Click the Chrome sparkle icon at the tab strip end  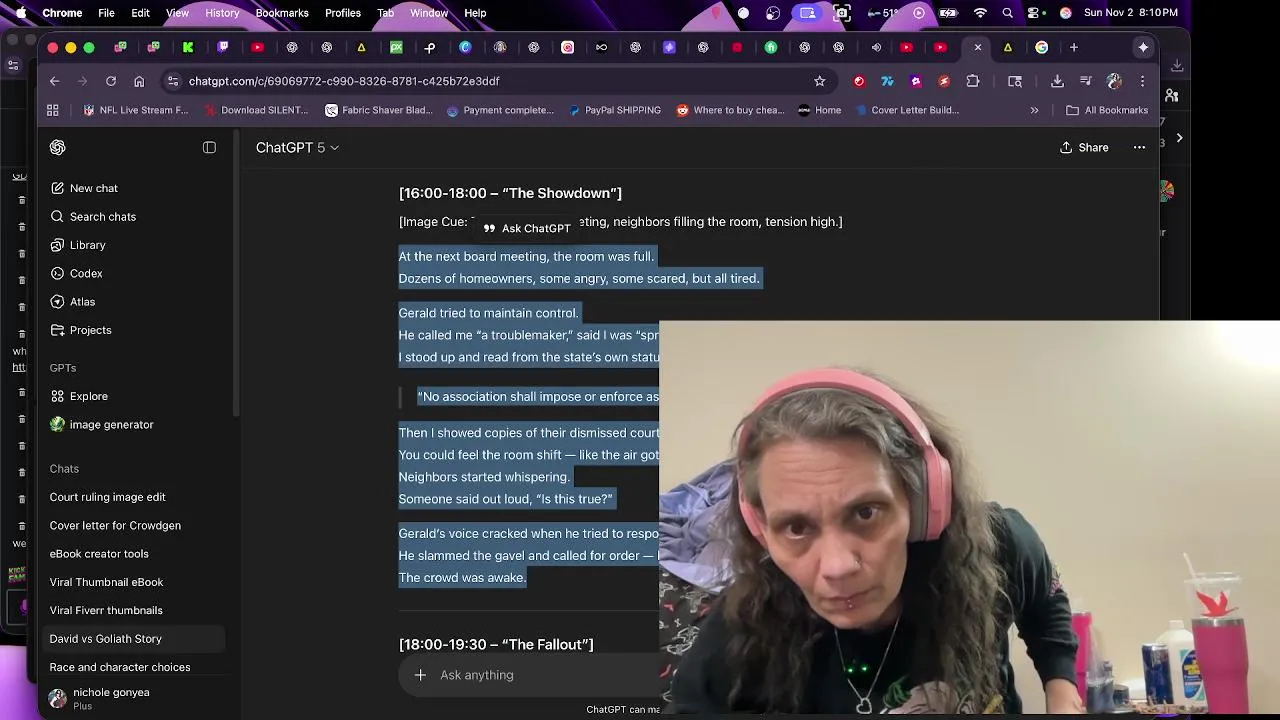pyautogui.click(x=1143, y=47)
